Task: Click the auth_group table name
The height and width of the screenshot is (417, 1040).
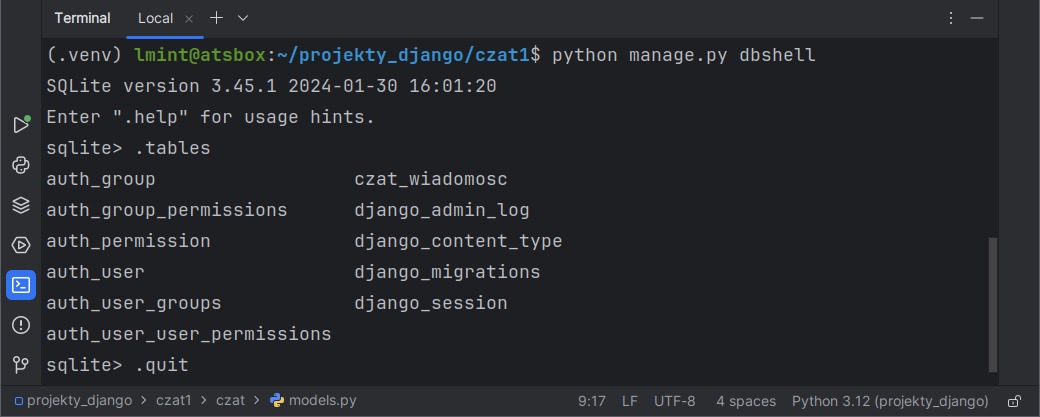Action: pyautogui.click(x=101, y=180)
